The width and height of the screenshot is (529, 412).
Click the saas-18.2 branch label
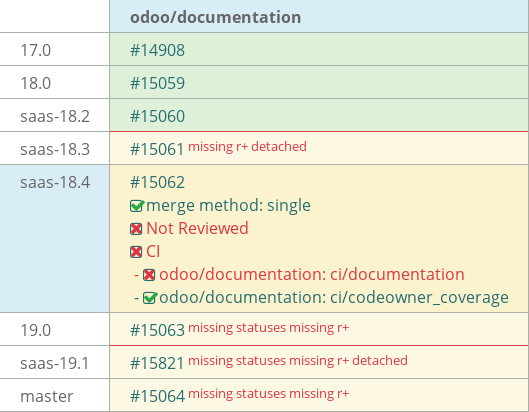[55, 116]
